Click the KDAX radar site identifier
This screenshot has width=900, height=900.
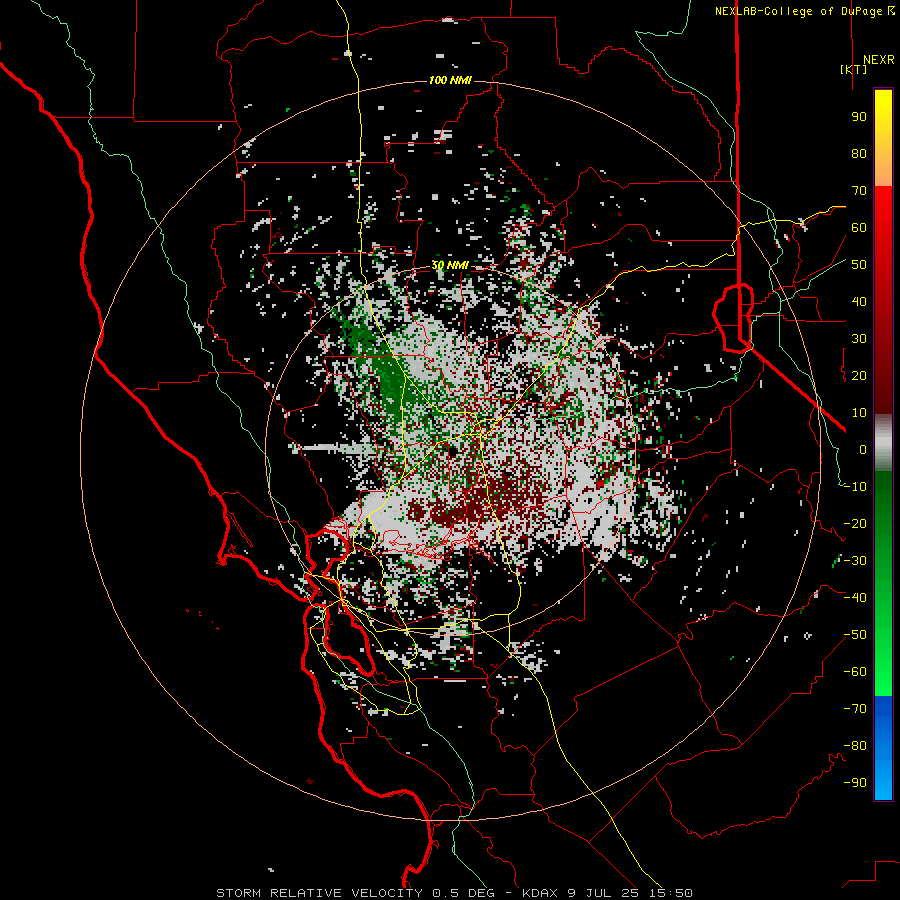coord(540,893)
